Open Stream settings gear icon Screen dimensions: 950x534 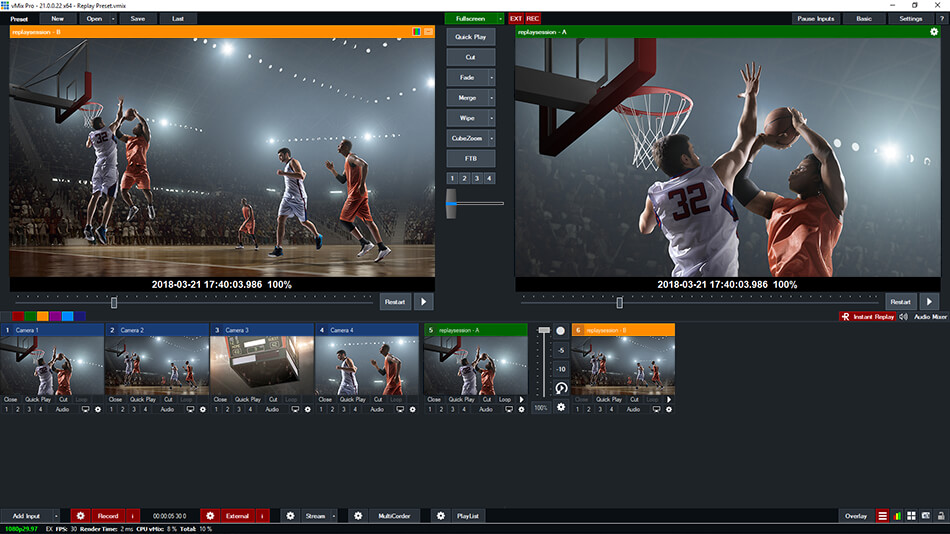[x=290, y=516]
